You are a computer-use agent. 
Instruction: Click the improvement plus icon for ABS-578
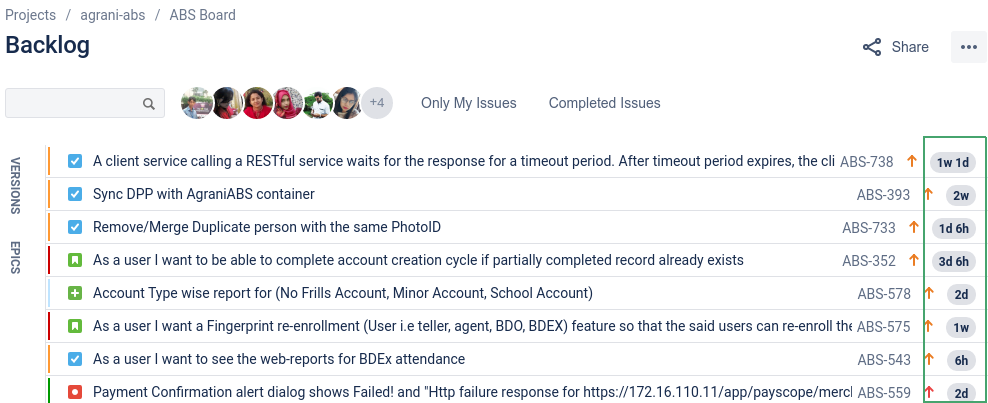[75, 293]
